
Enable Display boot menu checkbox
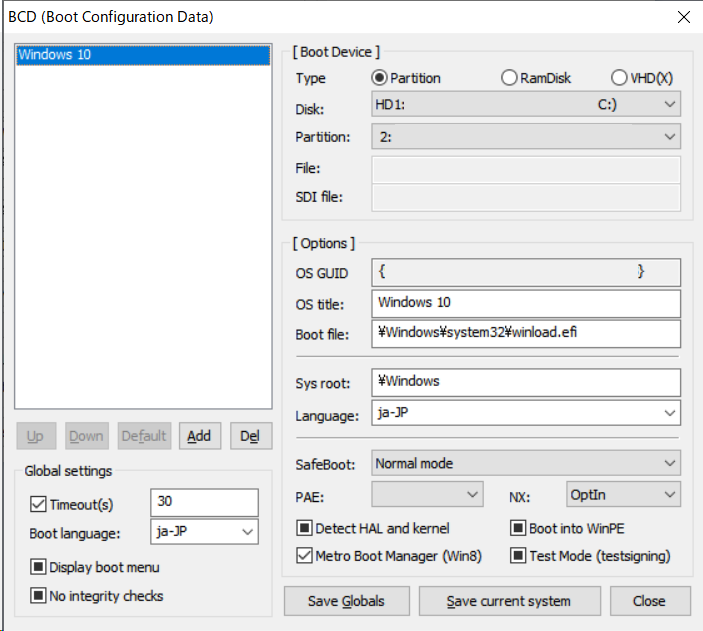(x=39, y=567)
